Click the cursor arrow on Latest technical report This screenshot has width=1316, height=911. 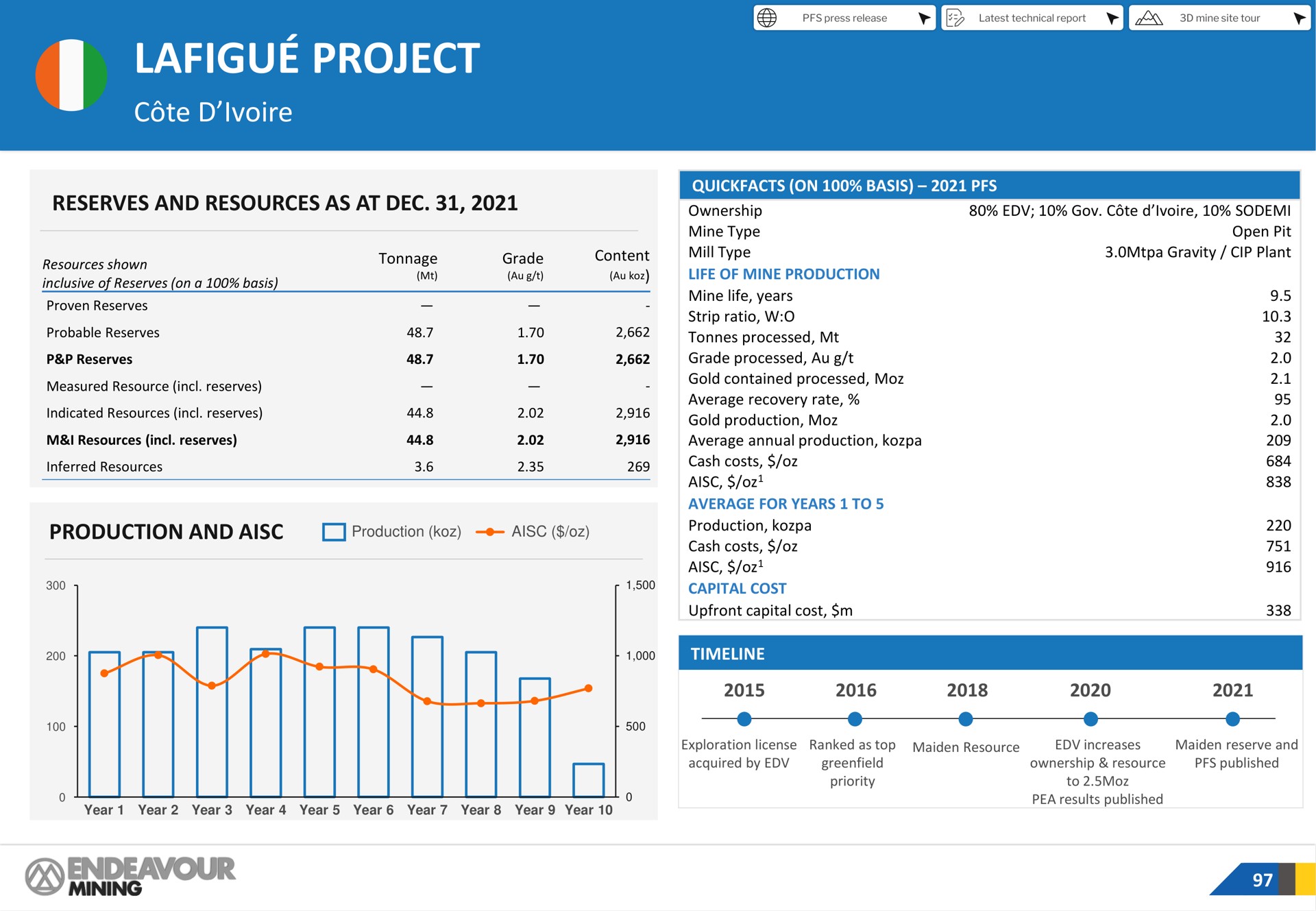click(x=1112, y=18)
